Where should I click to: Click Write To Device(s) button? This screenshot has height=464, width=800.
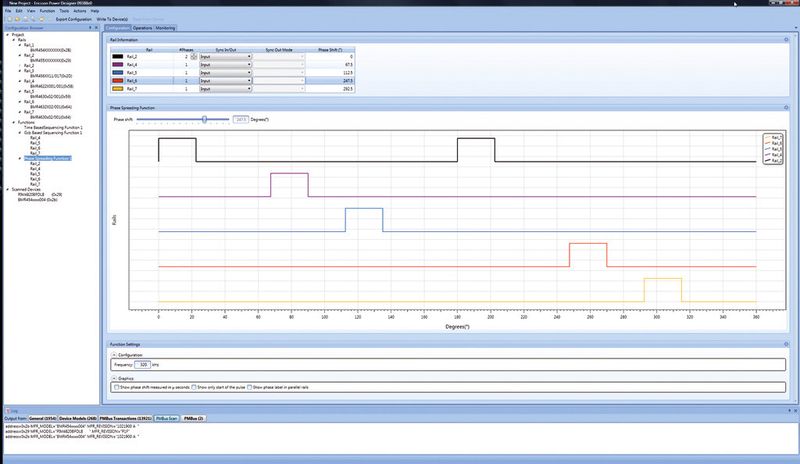(112, 19)
